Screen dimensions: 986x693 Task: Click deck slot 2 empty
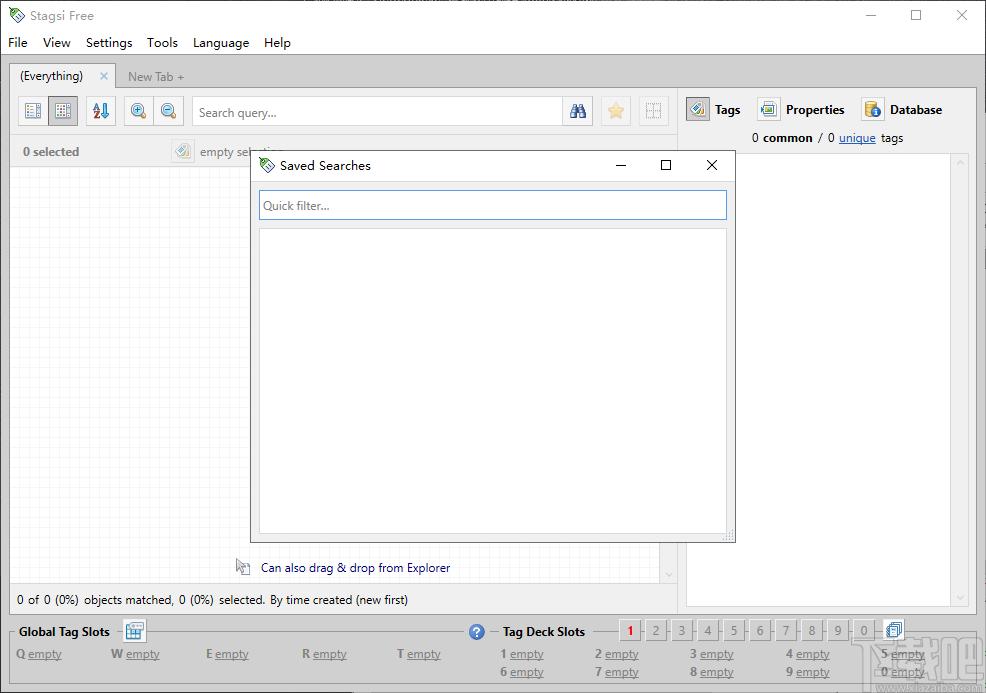617,654
